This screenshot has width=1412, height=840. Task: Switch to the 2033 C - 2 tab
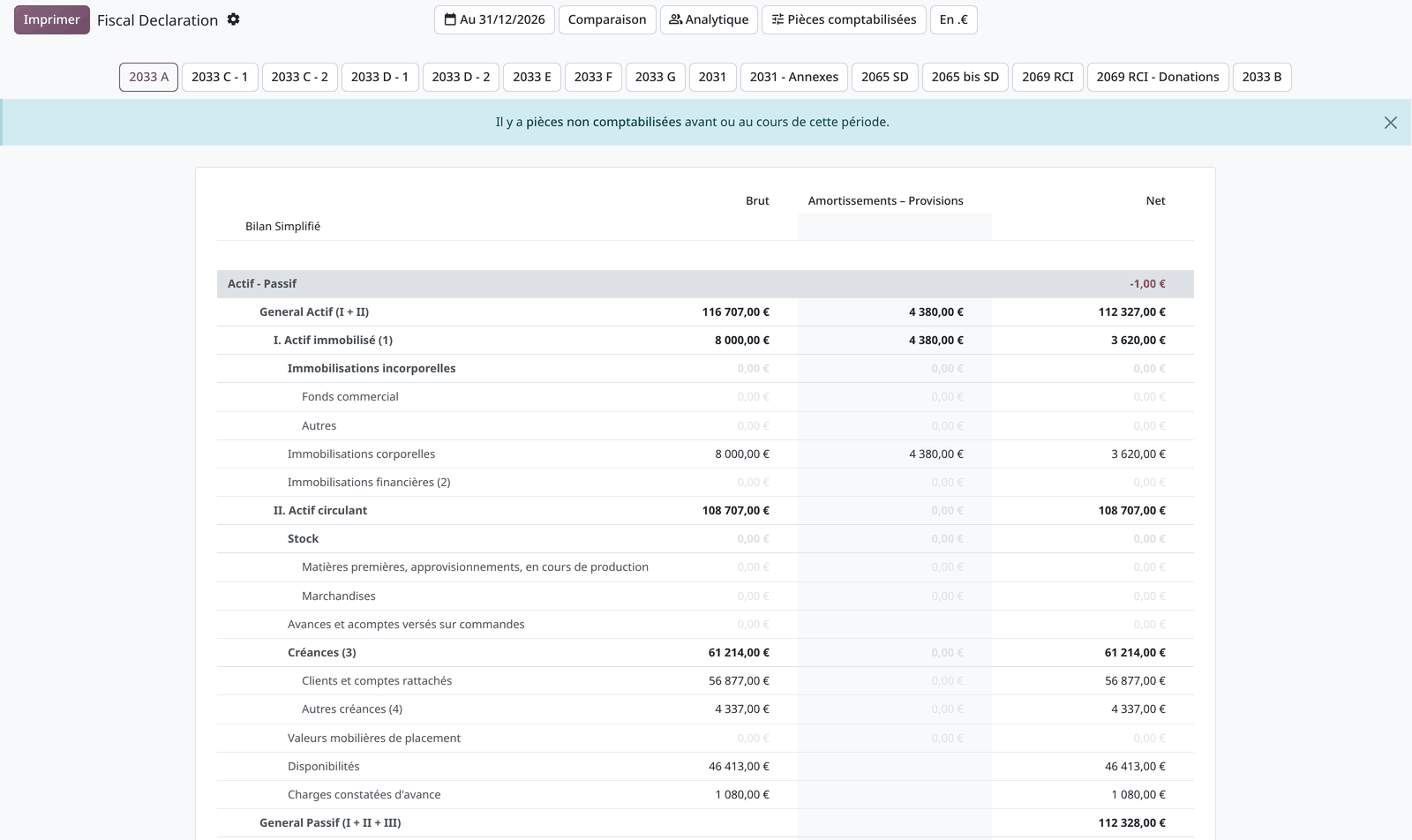pyautogui.click(x=300, y=77)
